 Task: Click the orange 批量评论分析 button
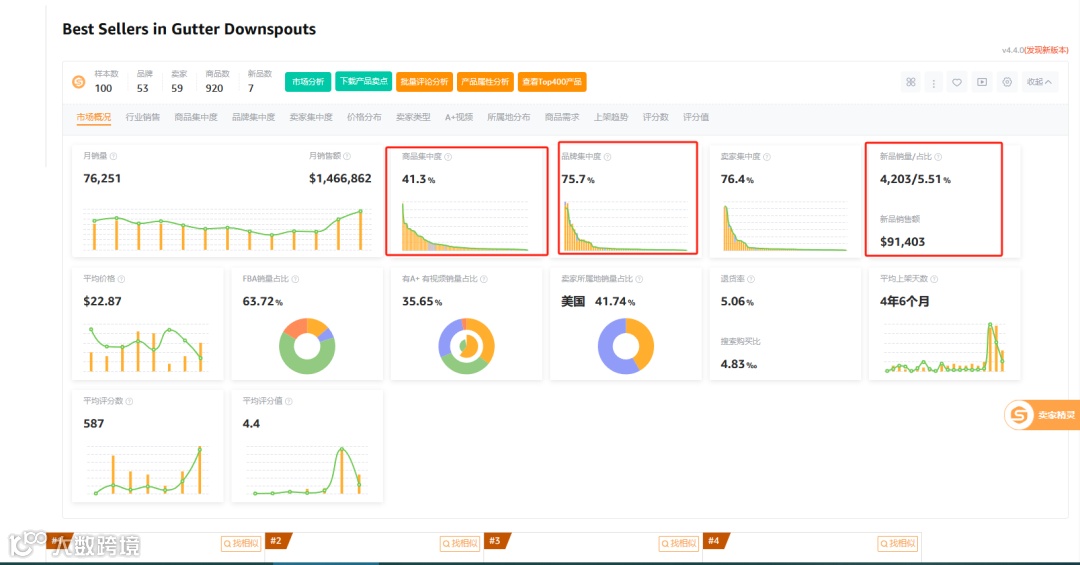coord(424,81)
